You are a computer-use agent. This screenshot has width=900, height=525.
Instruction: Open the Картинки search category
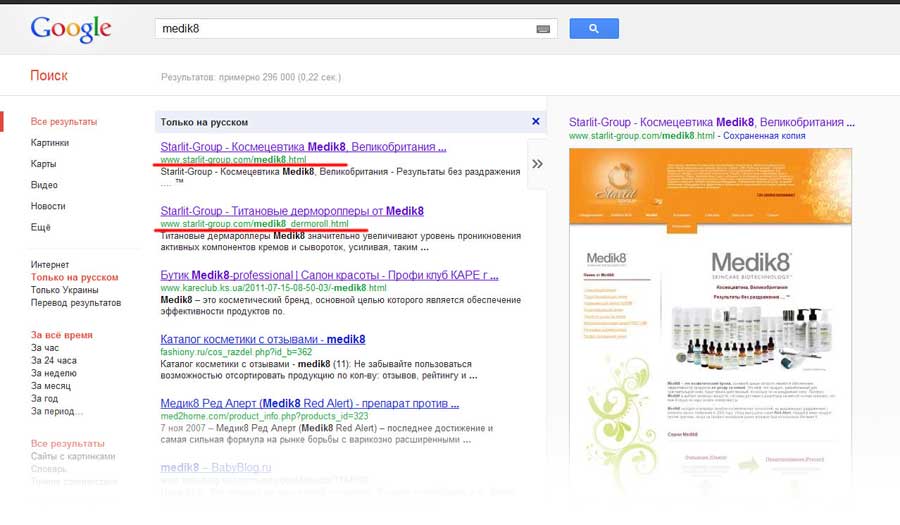[x=50, y=143]
